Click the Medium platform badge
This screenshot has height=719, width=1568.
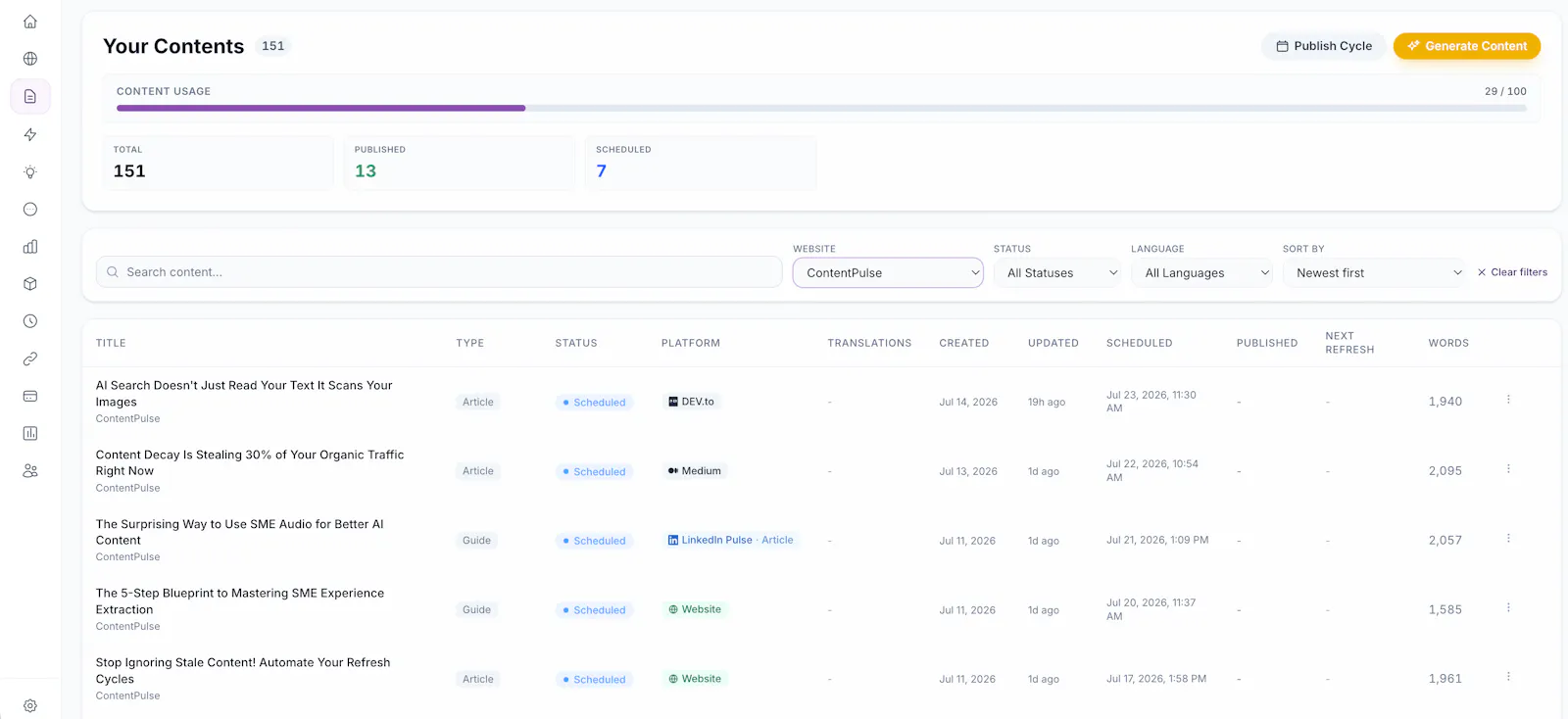pyautogui.click(x=695, y=471)
